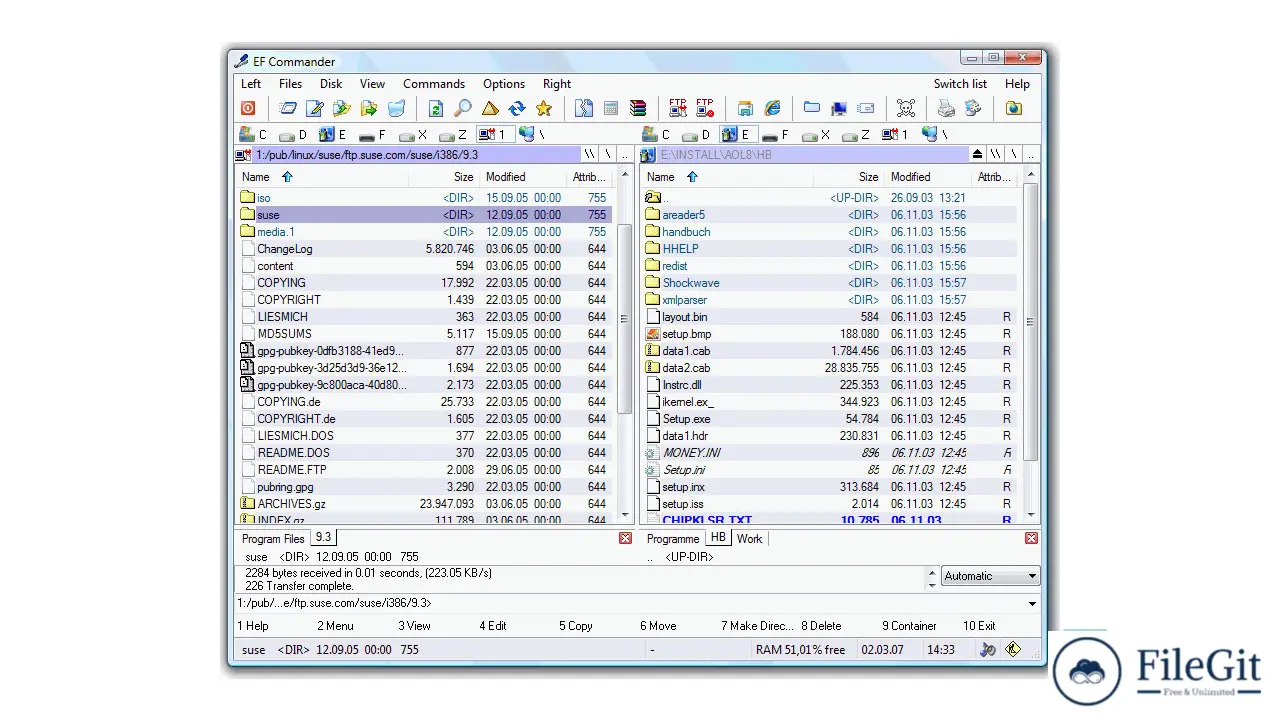The image size is (1280, 720).
Task: Click the blue Synchronize arrows toolbar icon
Action: pos(517,108)
